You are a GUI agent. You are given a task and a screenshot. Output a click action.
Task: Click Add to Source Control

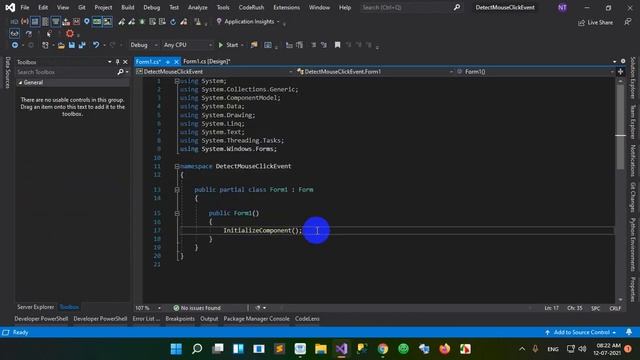(x=581, y=332)
